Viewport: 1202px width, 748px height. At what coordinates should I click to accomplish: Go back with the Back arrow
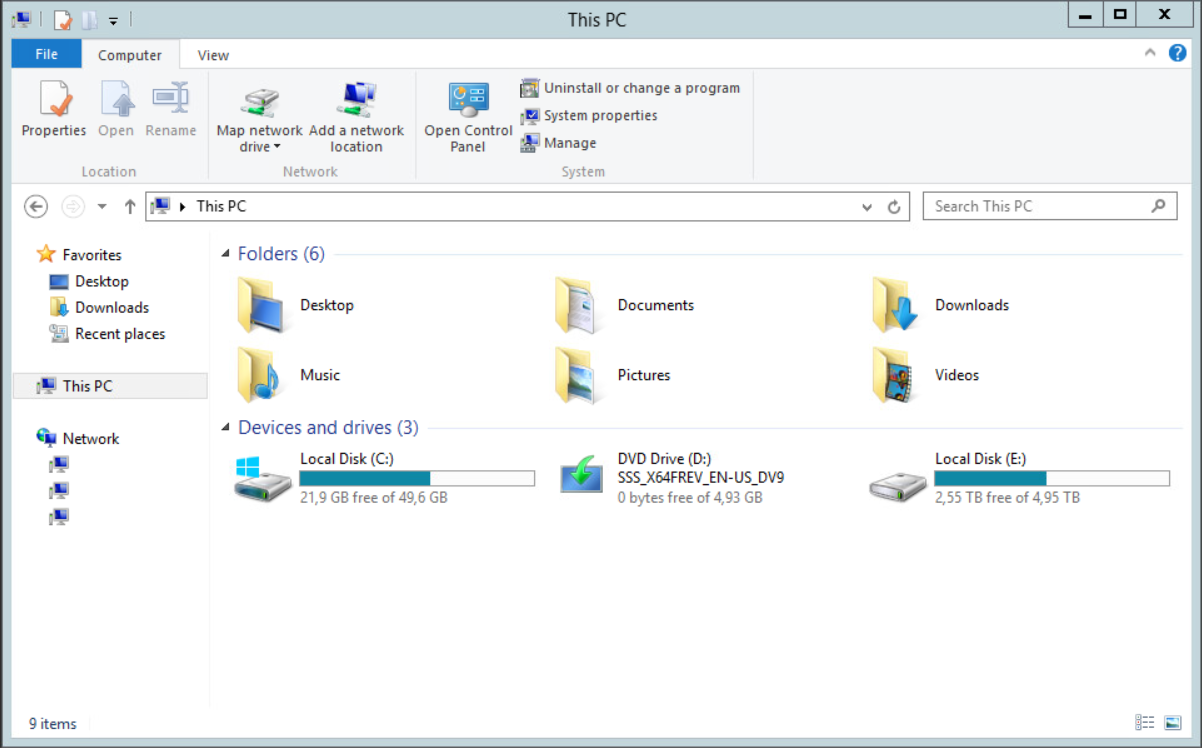(x=36, y=206)
